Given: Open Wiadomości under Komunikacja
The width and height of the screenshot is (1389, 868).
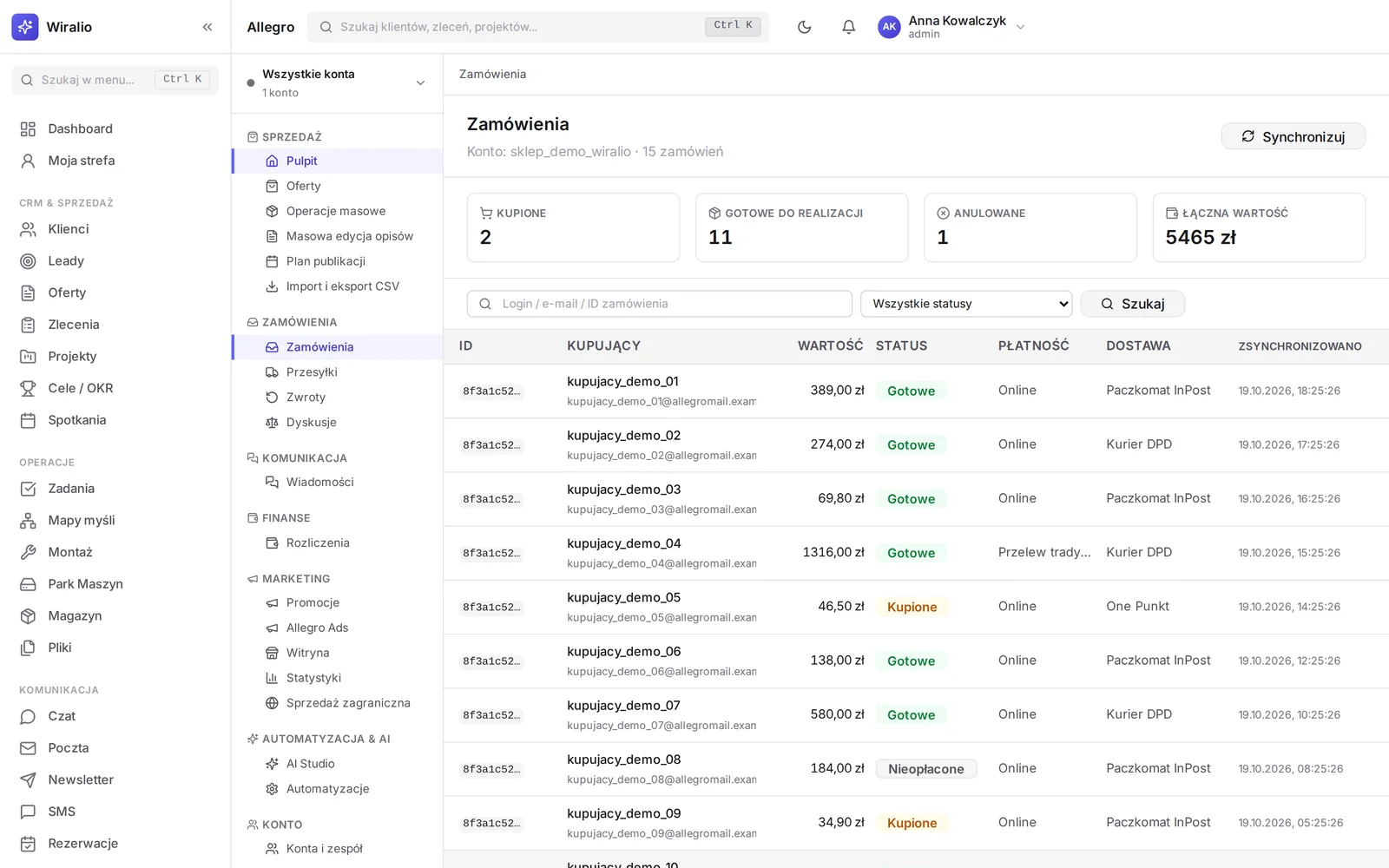Looking at the screenshot, I should 338,482.
